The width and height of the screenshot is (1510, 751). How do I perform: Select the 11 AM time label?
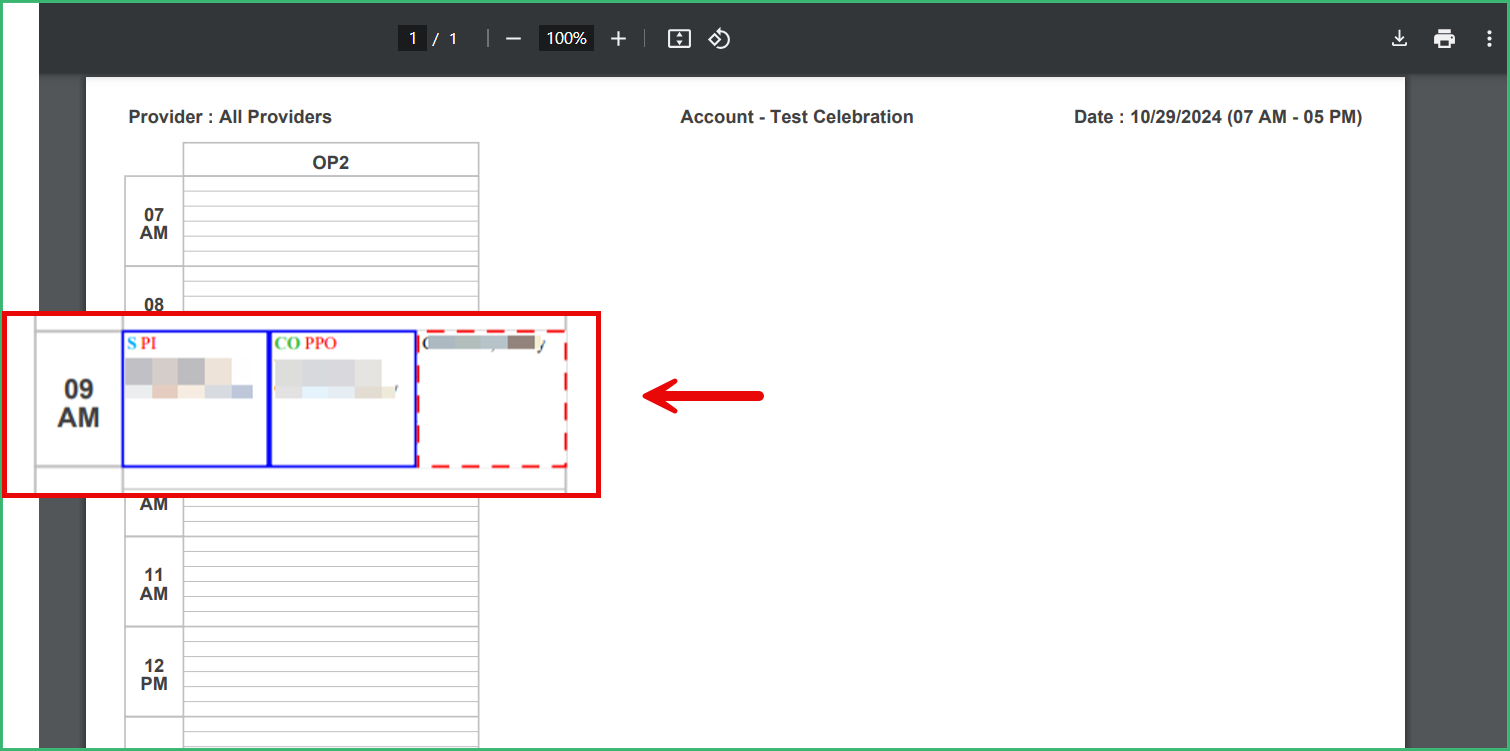point(154,584)
